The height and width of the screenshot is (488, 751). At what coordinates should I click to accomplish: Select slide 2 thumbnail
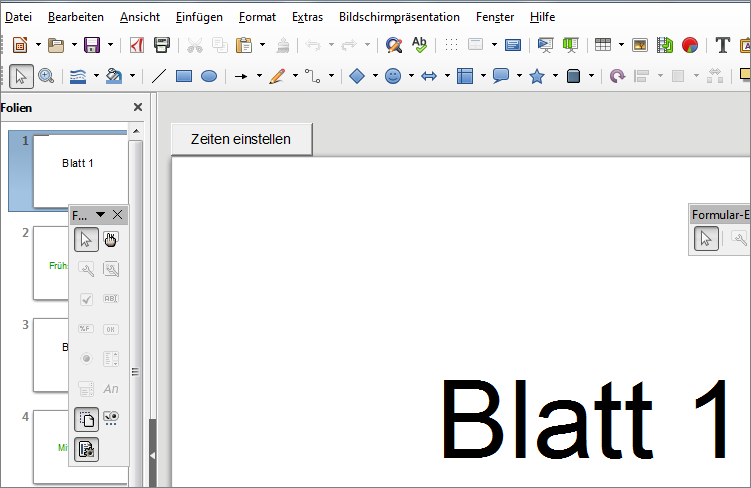click(51, 263)
